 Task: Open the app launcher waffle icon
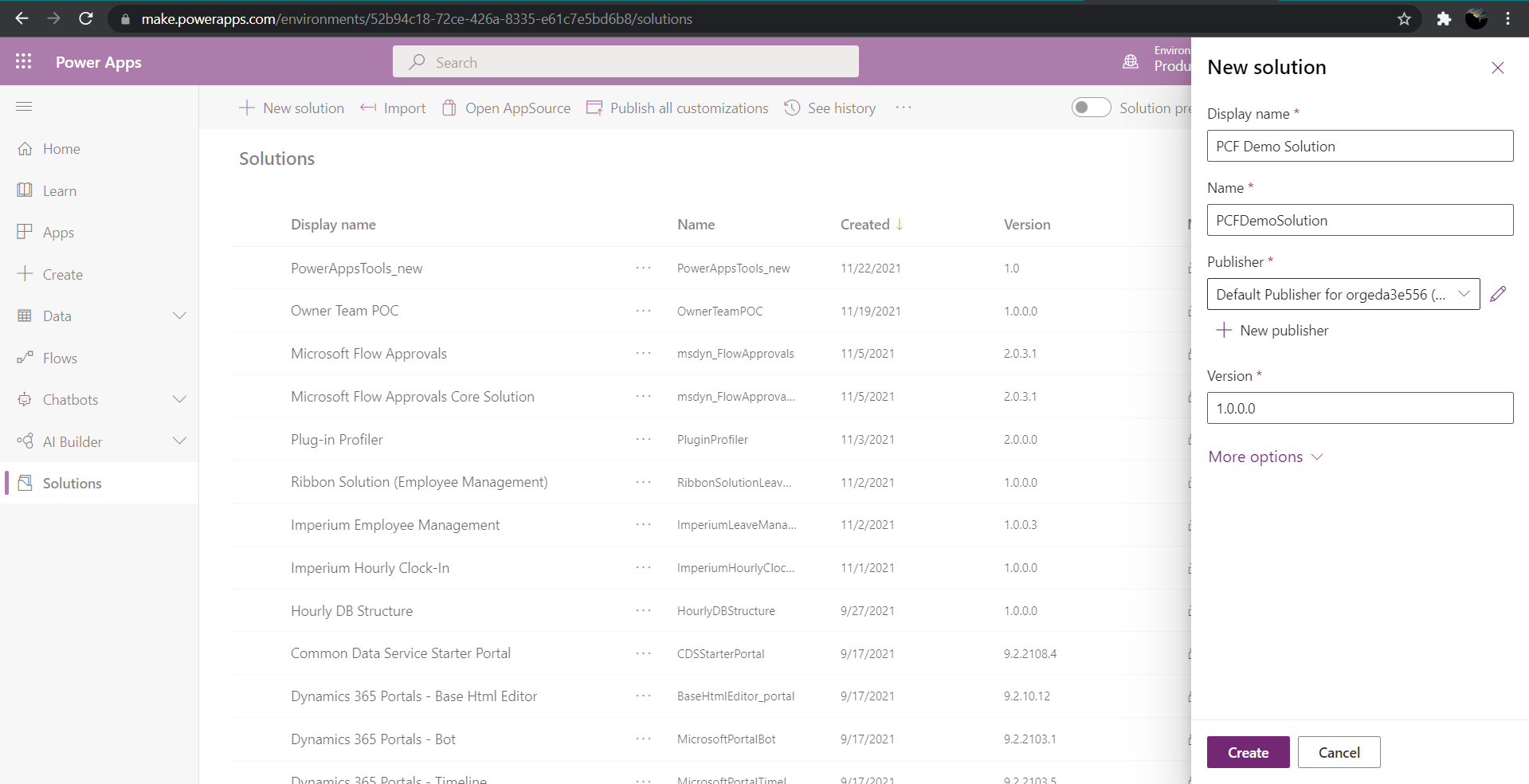pyautogui.click(x=24, y=61)
